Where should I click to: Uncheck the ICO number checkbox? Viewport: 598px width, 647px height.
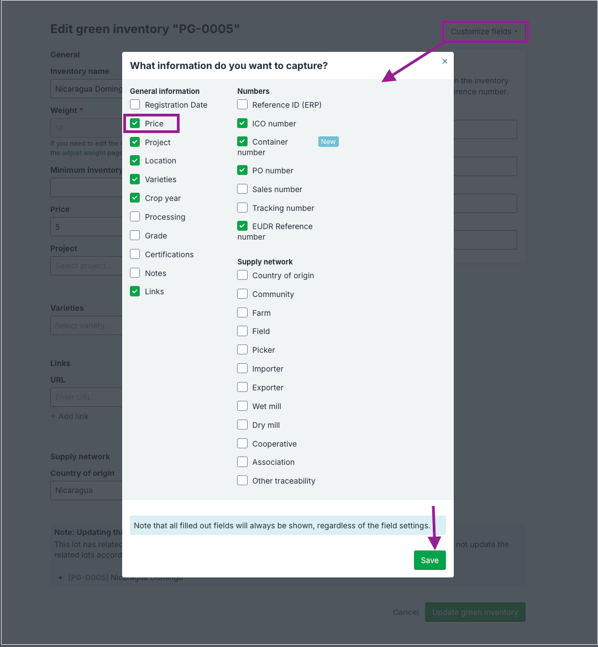[242, 123]
